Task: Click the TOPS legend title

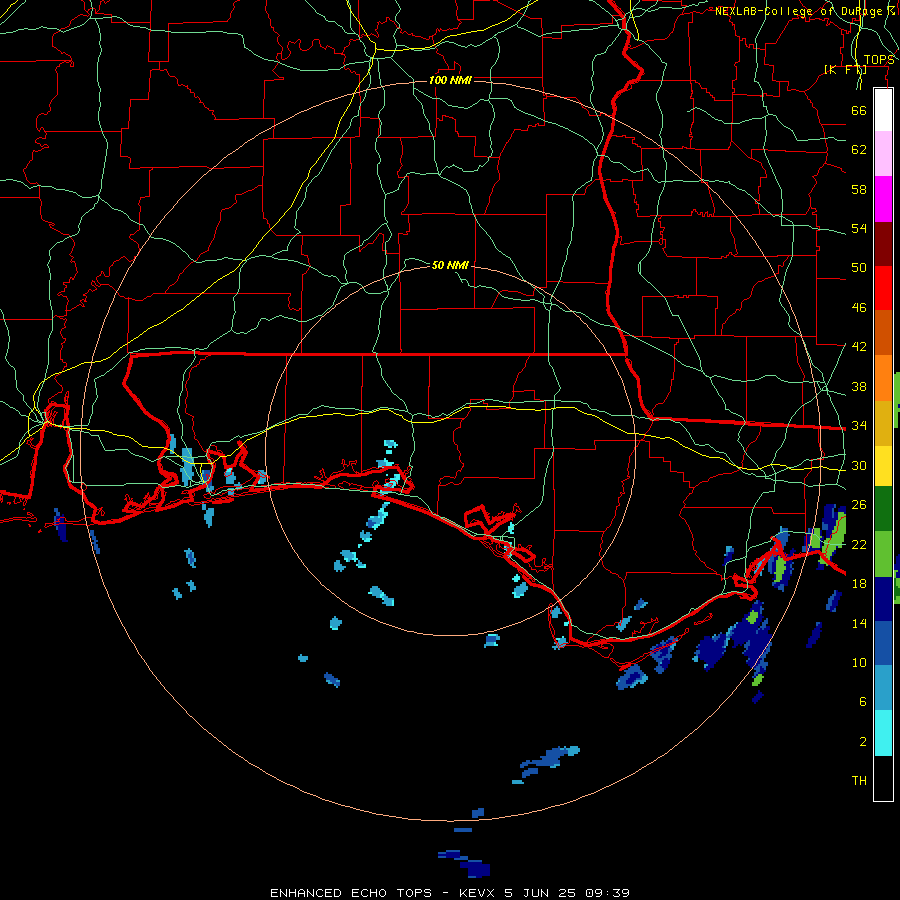Action: (x=879, y=60)
